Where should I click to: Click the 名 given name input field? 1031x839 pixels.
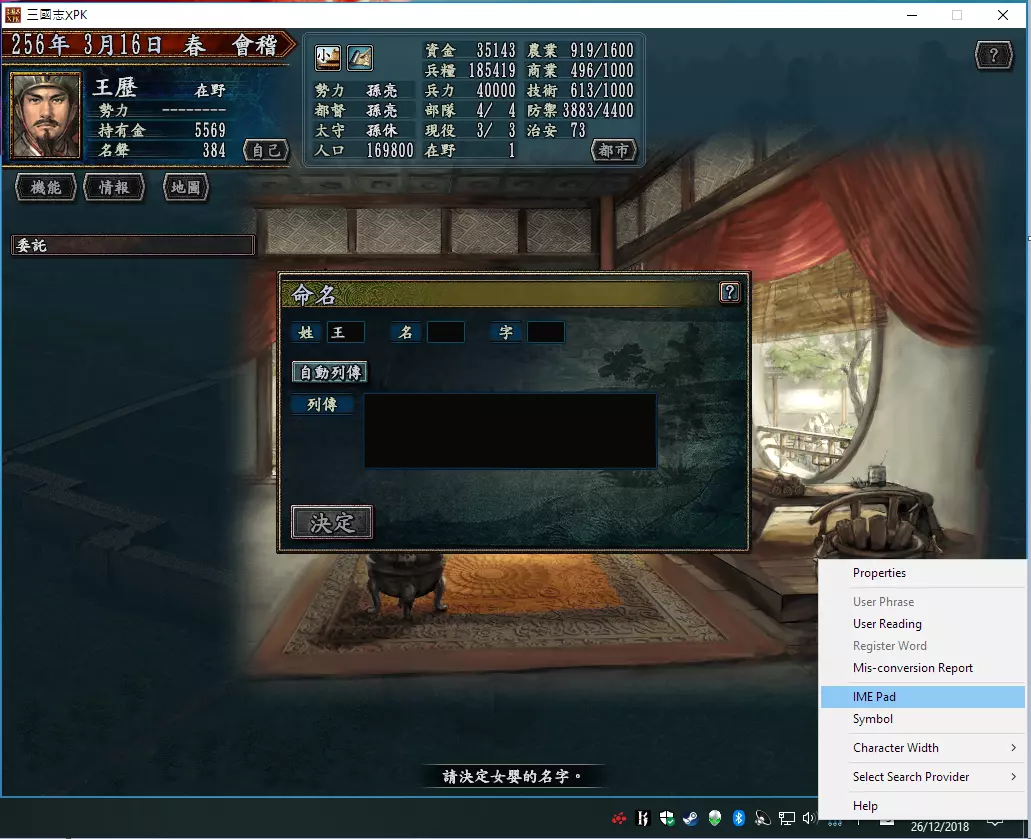pos(446,332)
